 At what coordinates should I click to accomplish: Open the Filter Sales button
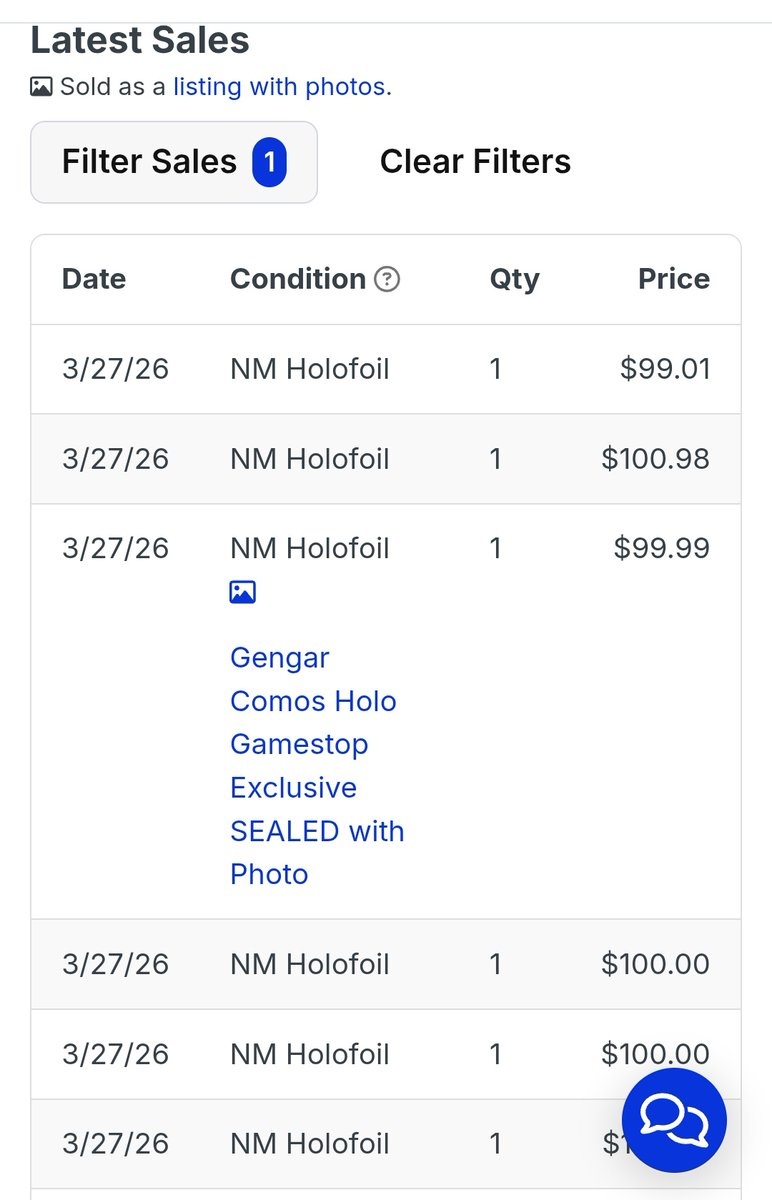(150, 162)
